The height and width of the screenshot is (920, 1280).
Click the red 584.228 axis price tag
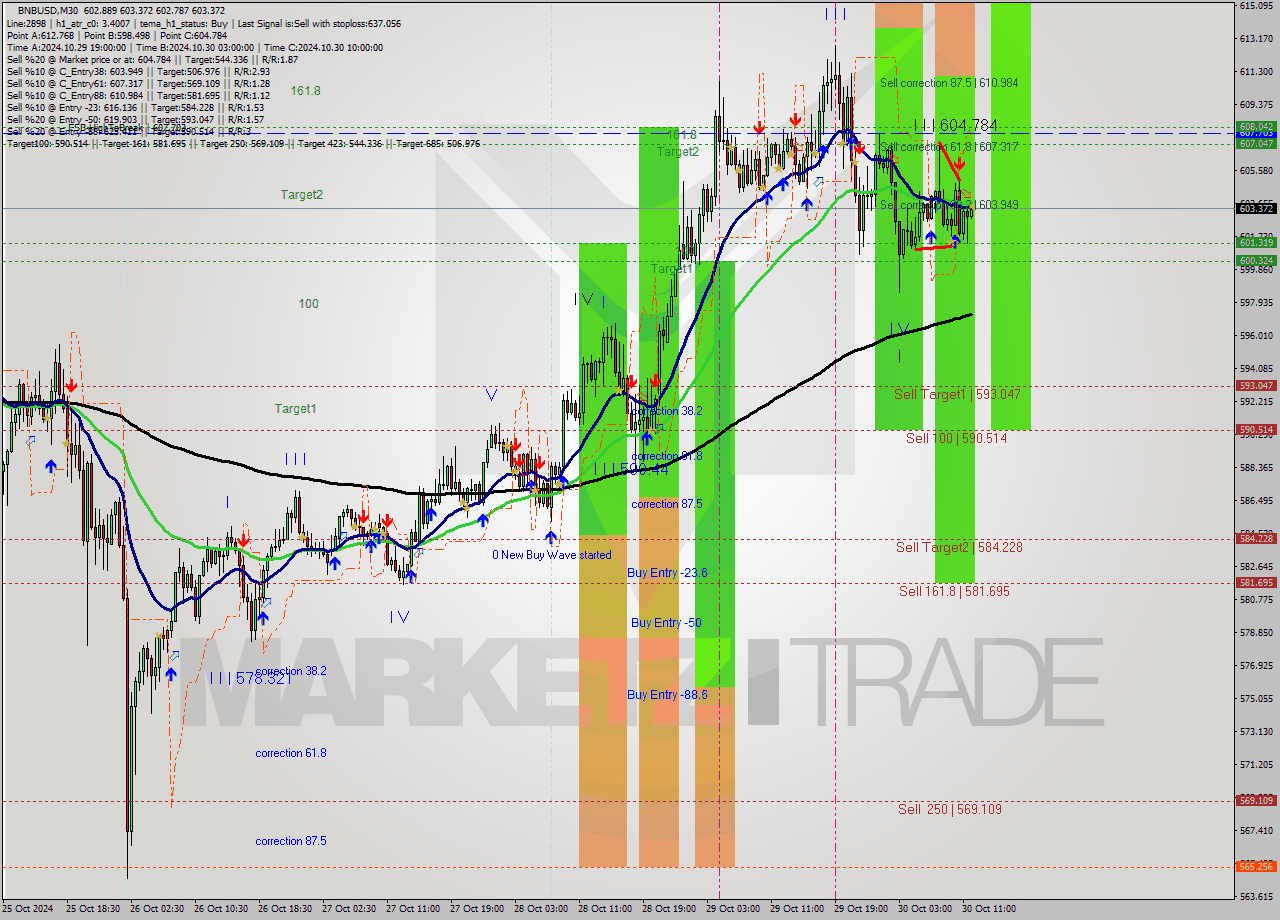click(x=1256, y=538)
